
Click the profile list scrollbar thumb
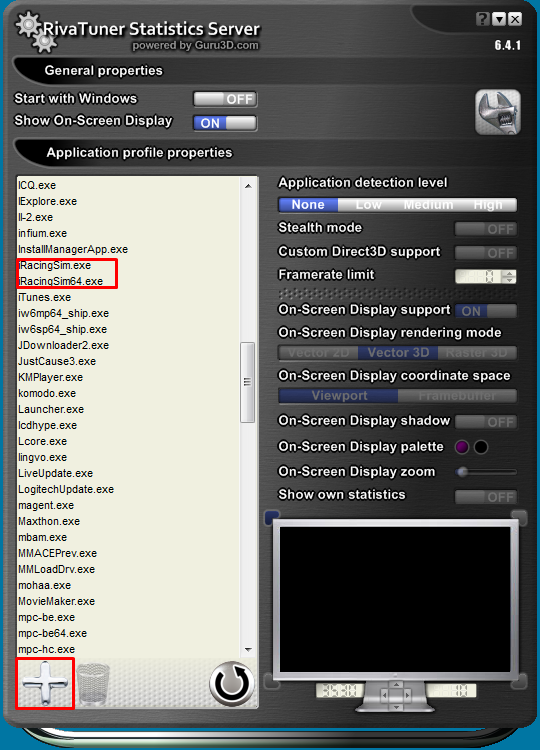(x=247, y=382)
